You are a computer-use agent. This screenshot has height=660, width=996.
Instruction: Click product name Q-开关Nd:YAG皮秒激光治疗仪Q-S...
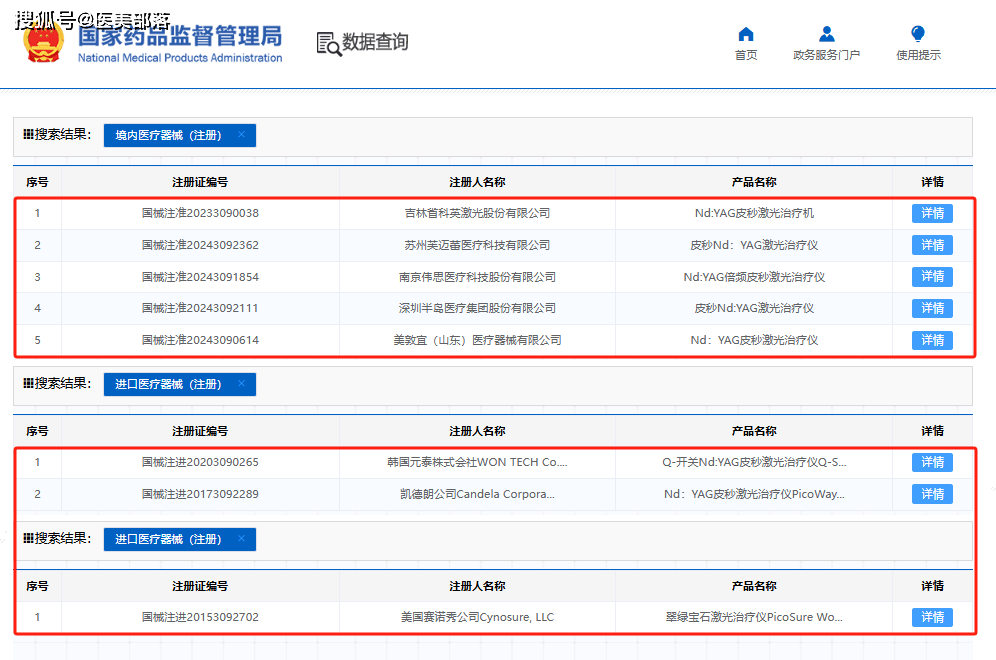click(x=754, y=462)
